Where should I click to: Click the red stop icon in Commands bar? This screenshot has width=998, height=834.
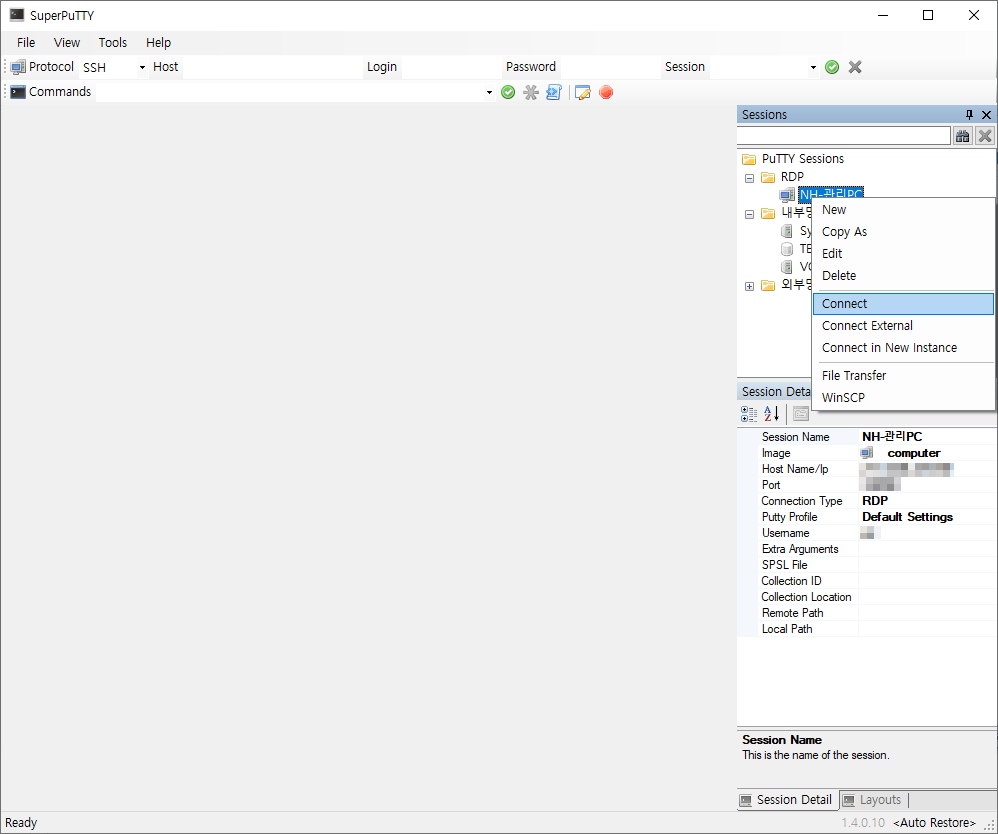(606, 92)
